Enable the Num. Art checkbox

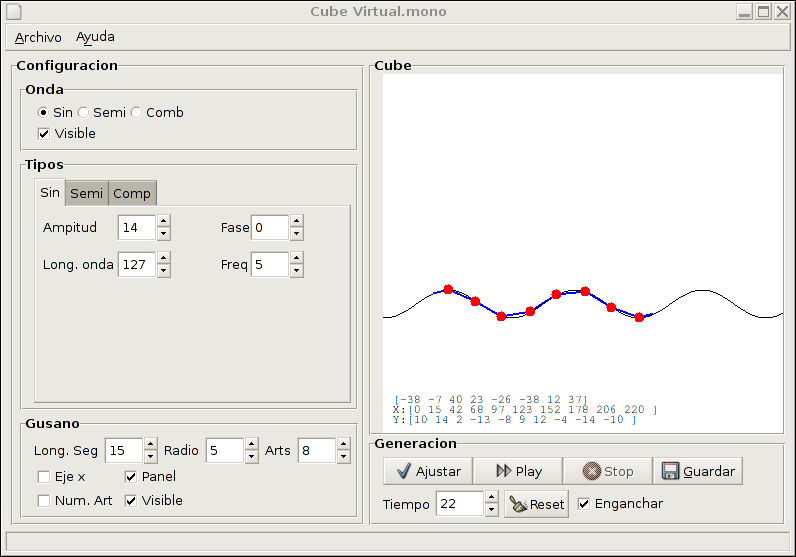click(x=44, y=500)
